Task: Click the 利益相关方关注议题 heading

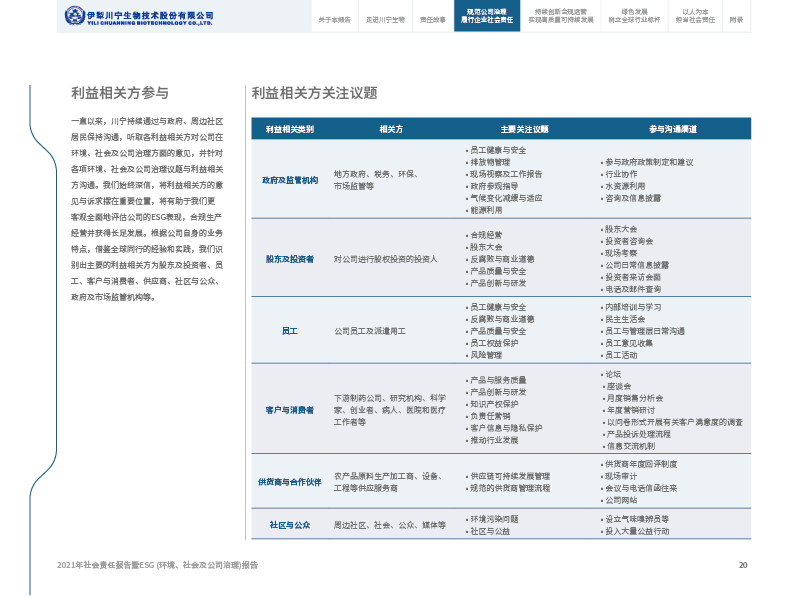Action: [314, 93]
